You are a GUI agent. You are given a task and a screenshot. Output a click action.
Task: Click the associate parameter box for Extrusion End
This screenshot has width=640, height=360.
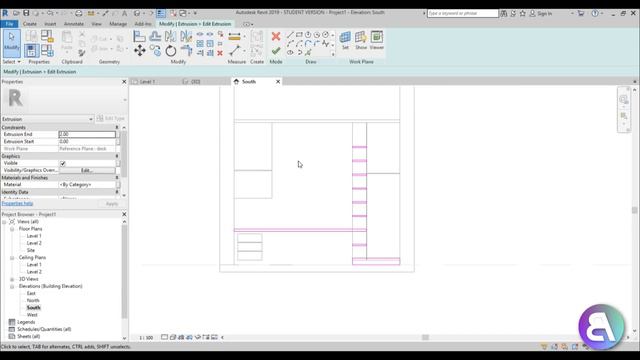tap(118, 134)
